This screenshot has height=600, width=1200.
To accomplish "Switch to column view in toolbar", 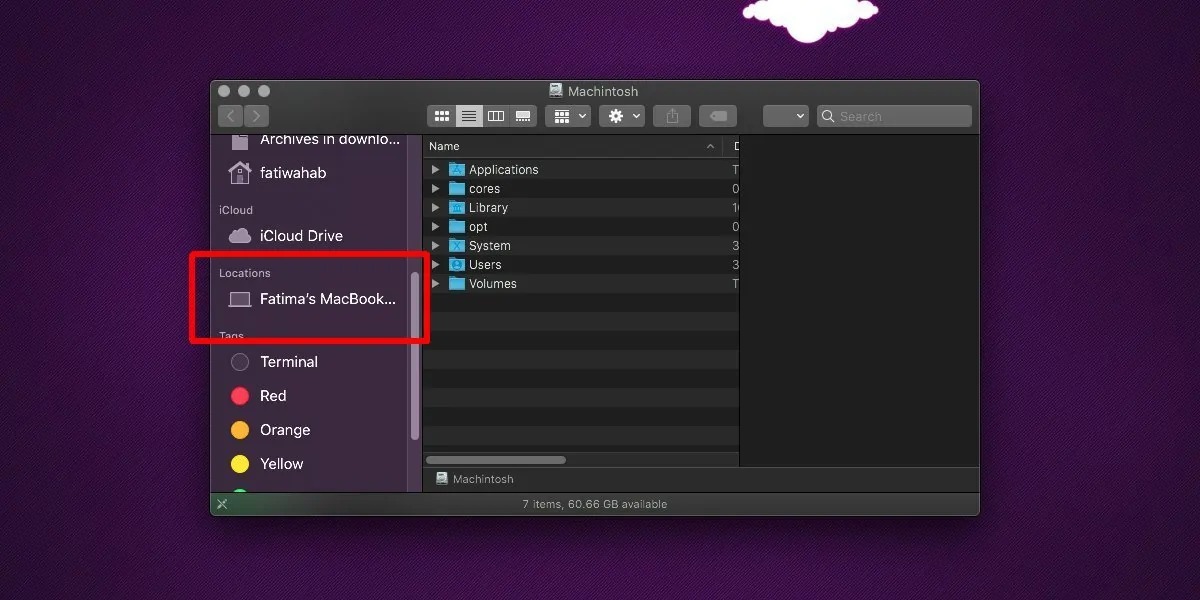I will 496,116.
